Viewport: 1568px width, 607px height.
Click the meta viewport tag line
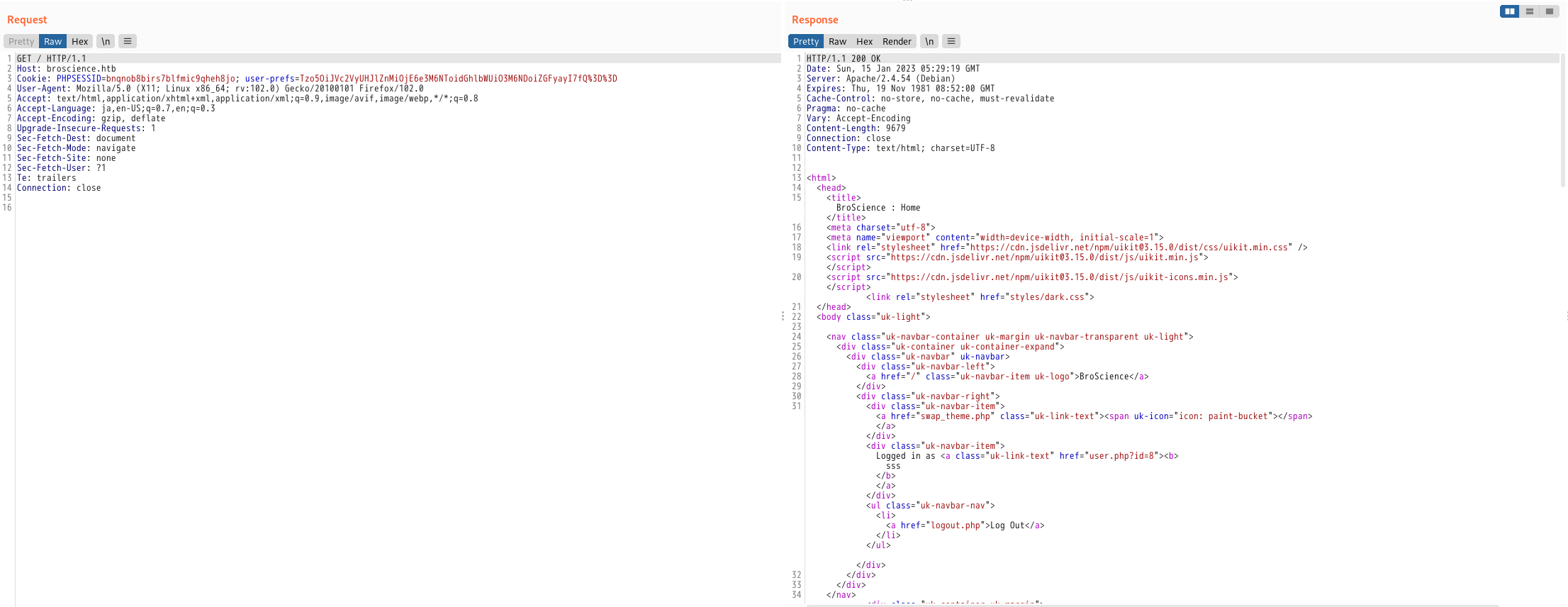pyautogui.click(x=995, y=238)
